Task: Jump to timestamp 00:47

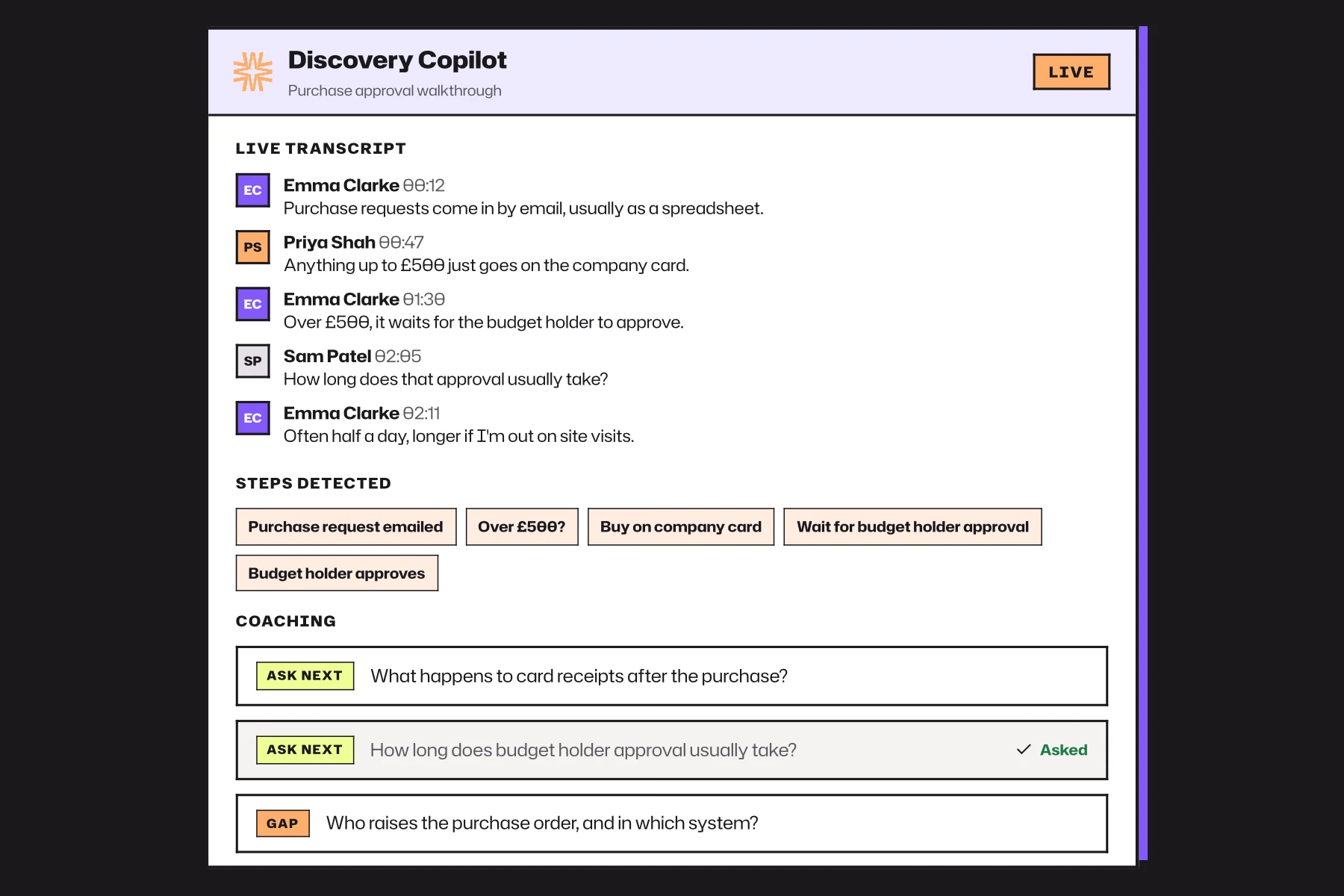Action: (402, 243)
